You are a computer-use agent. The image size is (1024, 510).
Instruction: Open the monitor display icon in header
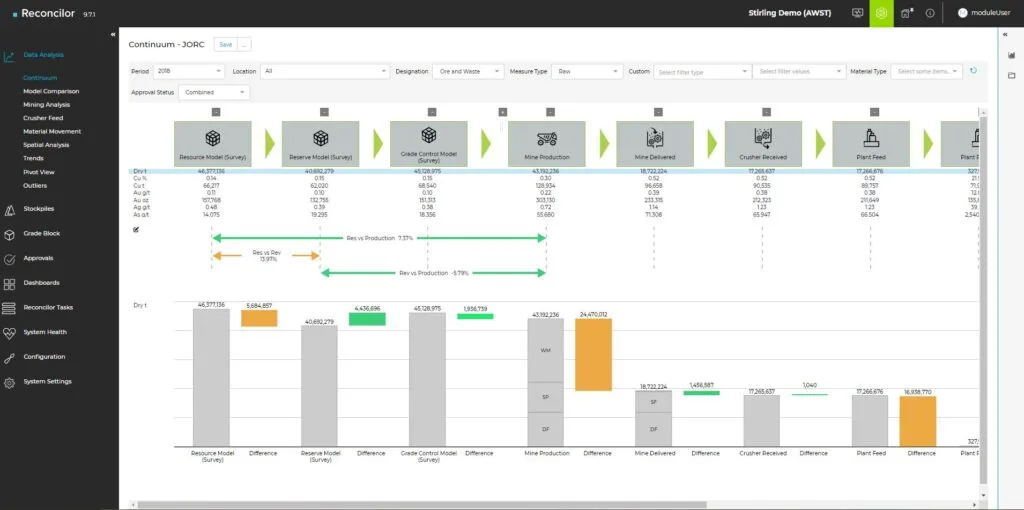point(857,13)
